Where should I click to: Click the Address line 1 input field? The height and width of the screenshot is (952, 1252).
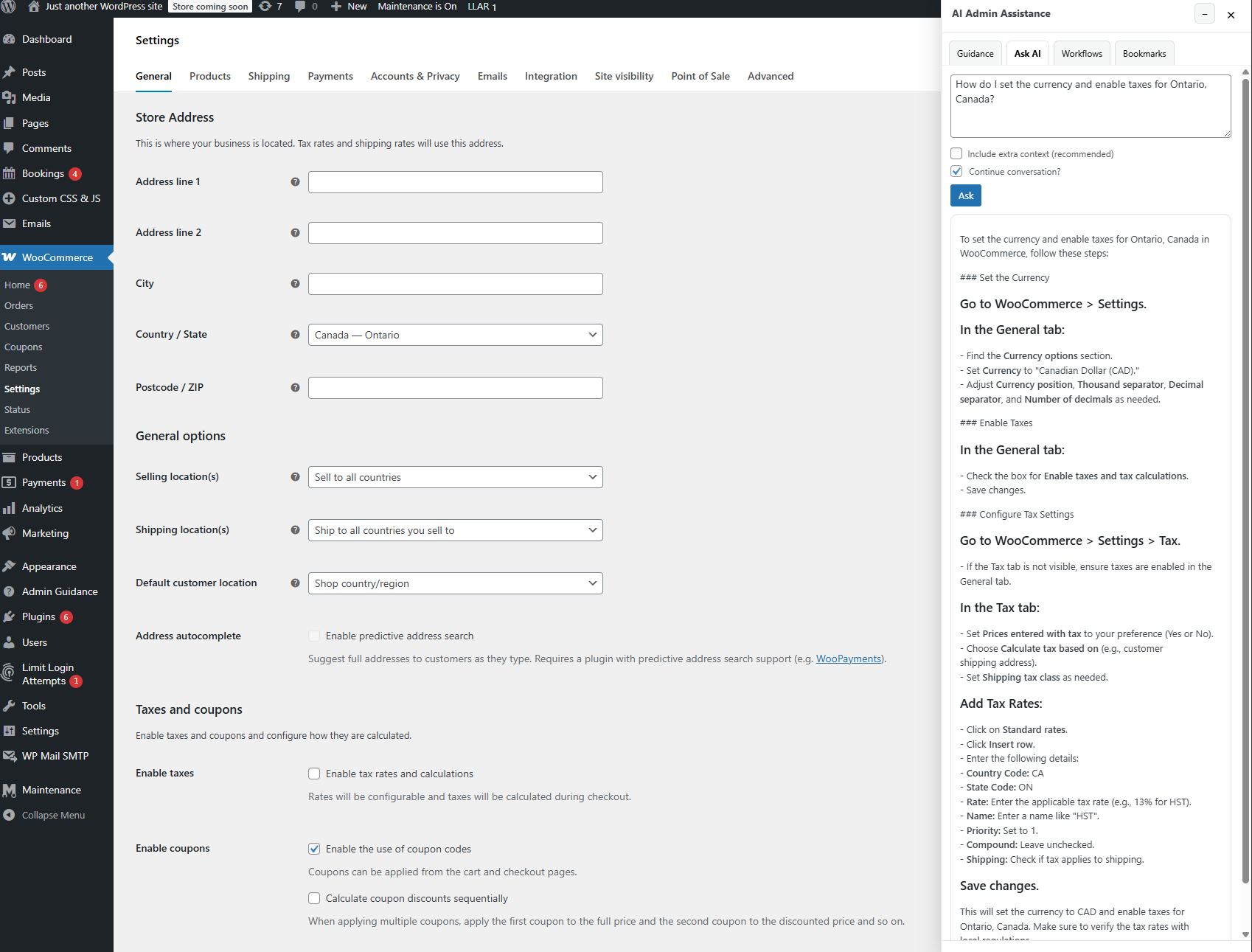(x=456, y=182)
